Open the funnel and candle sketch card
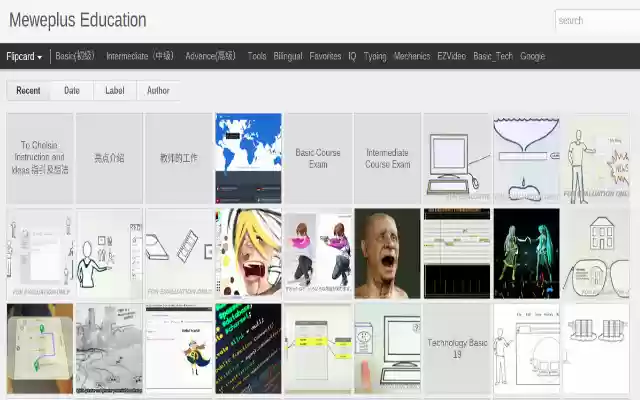640x400 pixels. point(527,158)
